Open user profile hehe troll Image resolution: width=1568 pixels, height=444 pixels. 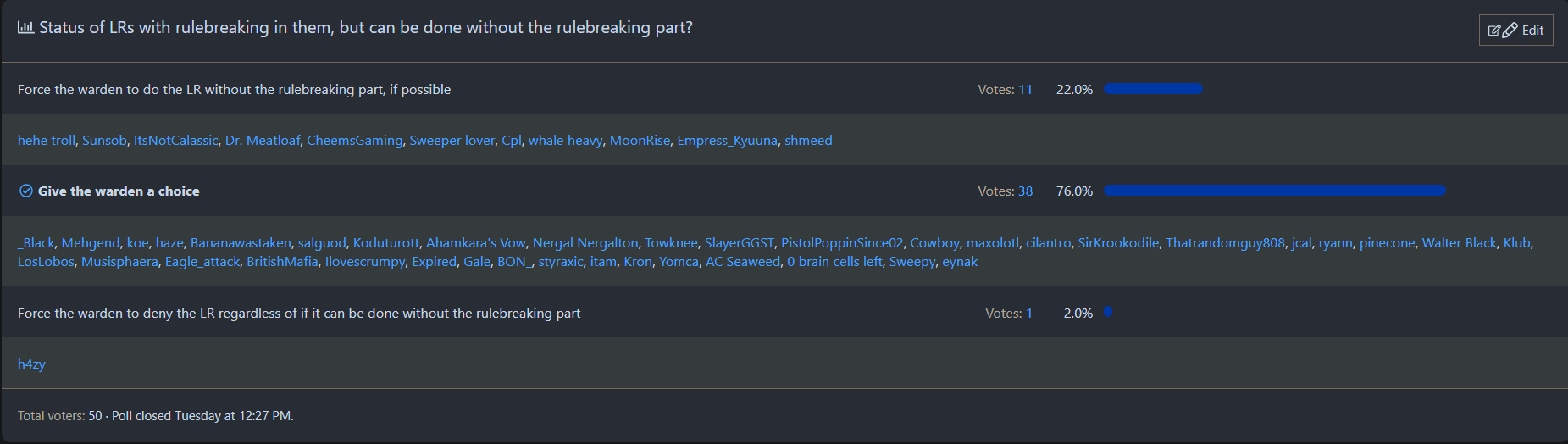47,141
